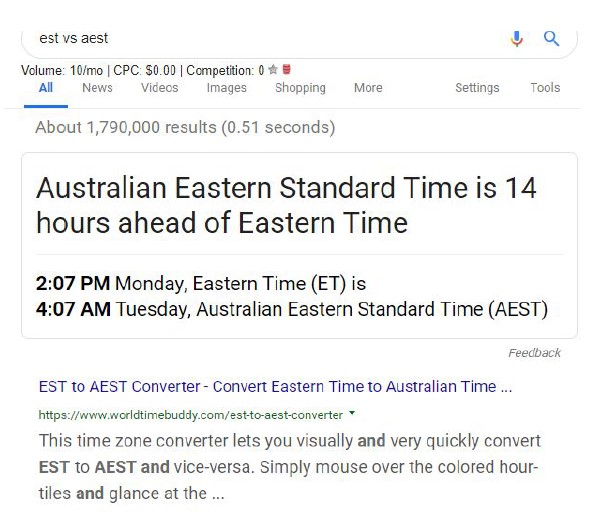595x518 pixels.
Task: Open the Tools options
Action: click(x=545, y=88)
